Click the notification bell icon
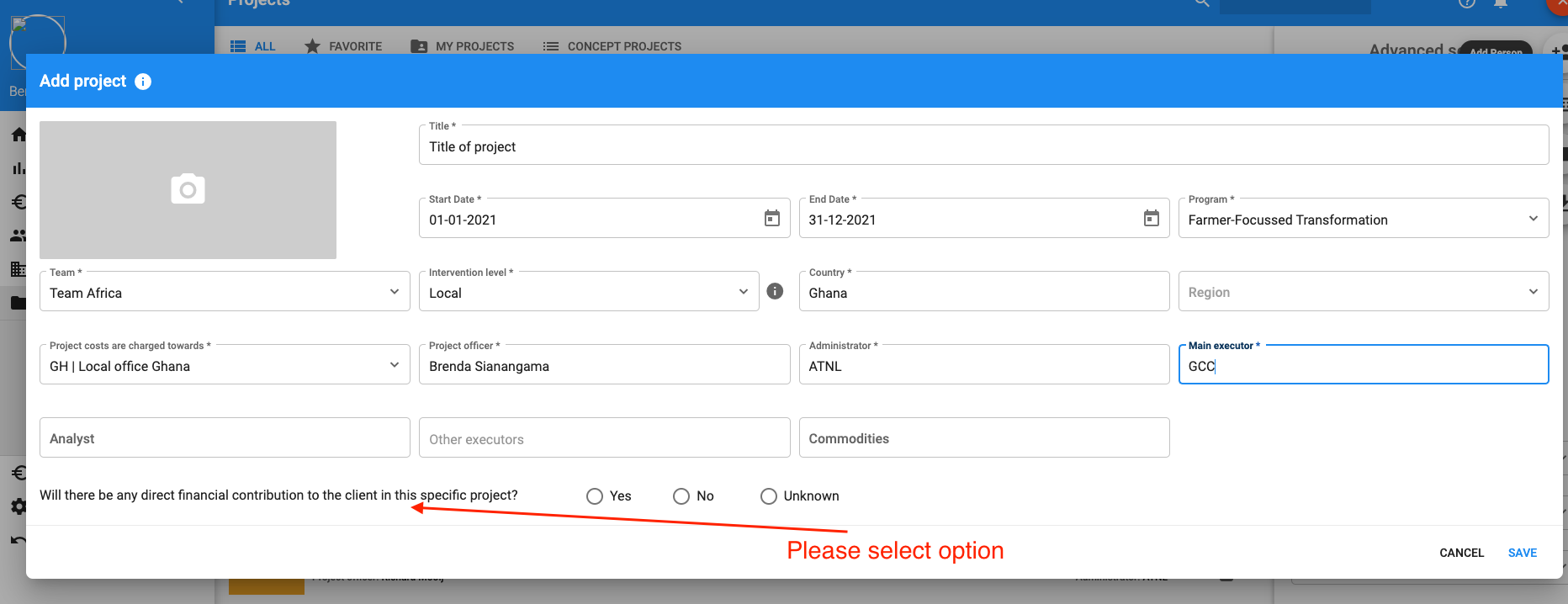Image resolution: width=1568 pixels, height=604 pixels. point(1500,3)
